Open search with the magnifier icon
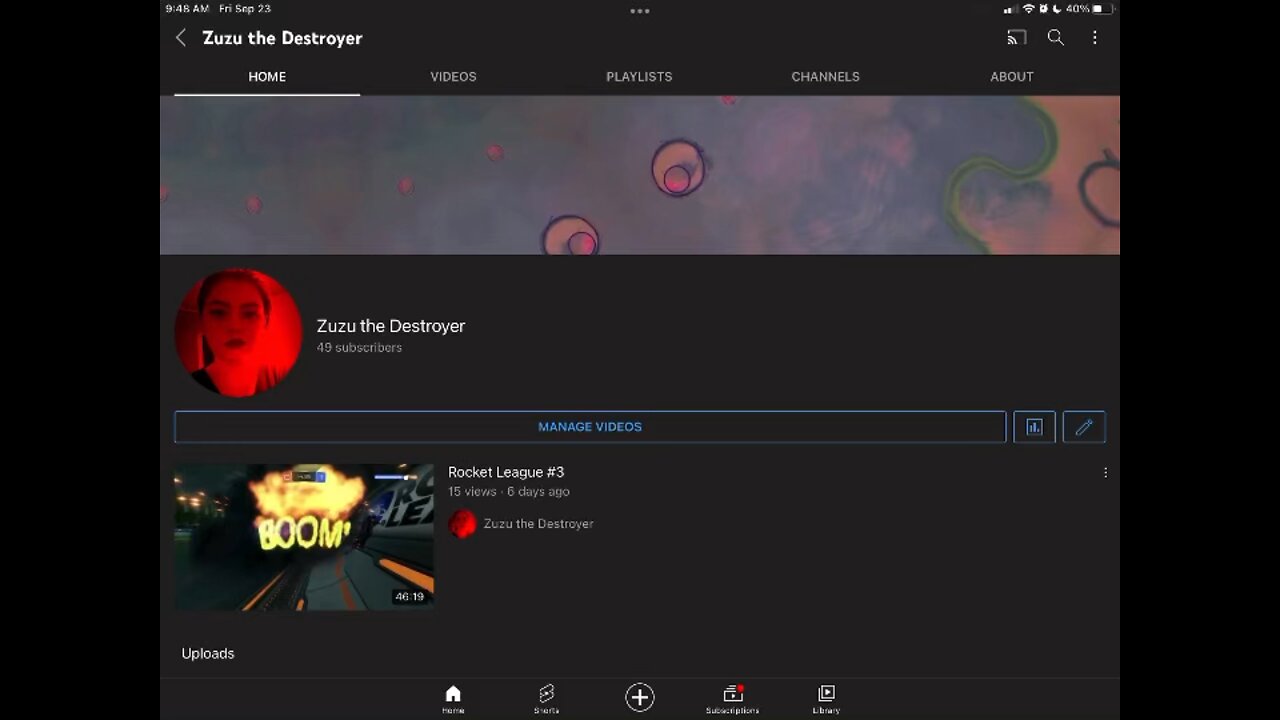This screenshot has width=1280, height=720. pyautogui.click(x=1055, y=38)
